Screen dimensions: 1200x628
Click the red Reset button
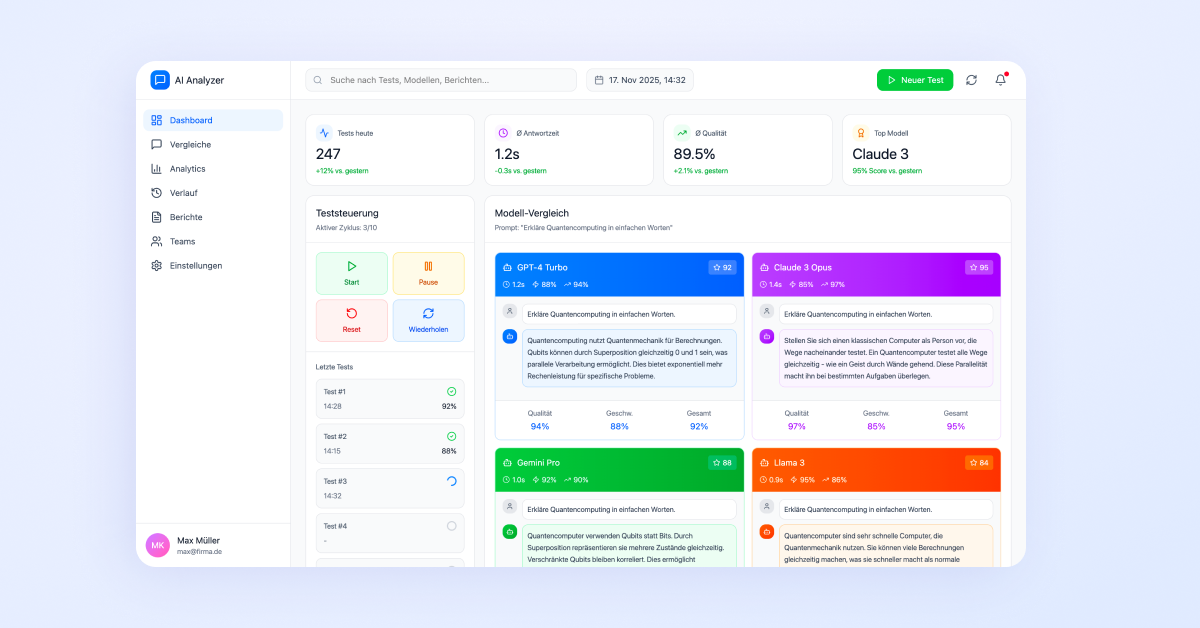pyautogui.click(x=352, y=320)
